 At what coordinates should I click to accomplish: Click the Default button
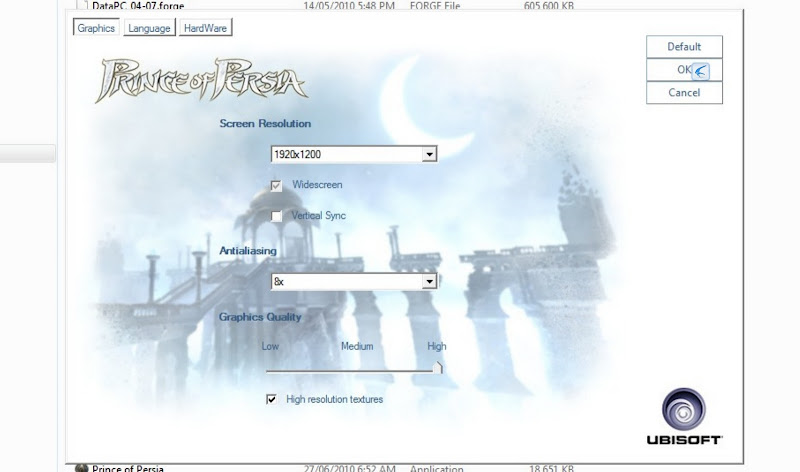tap(684, 46)
